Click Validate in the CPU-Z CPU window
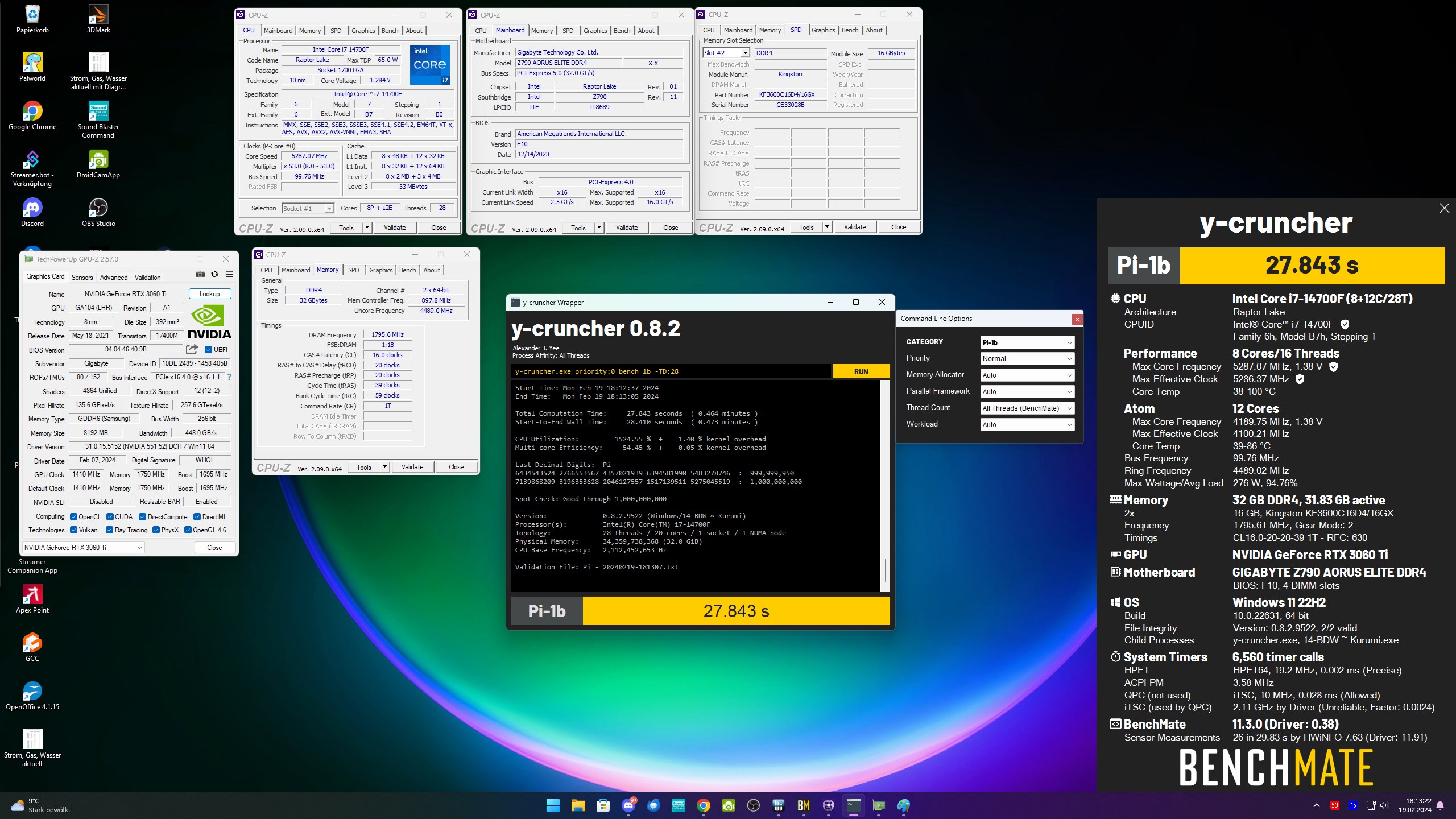The width and height of the screenshot is (1456, 819). point(395,227)
